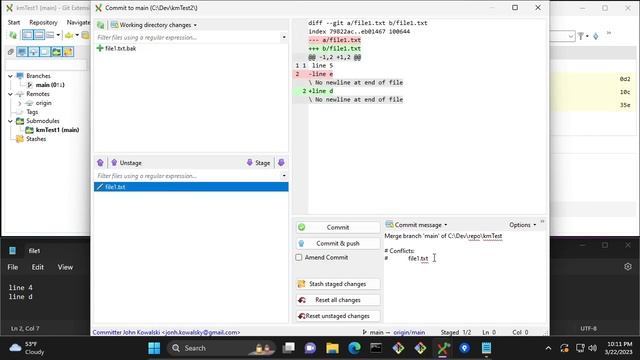Expand the origin remote node
This screenshot has width=640, height=360.
pos(19,103)
